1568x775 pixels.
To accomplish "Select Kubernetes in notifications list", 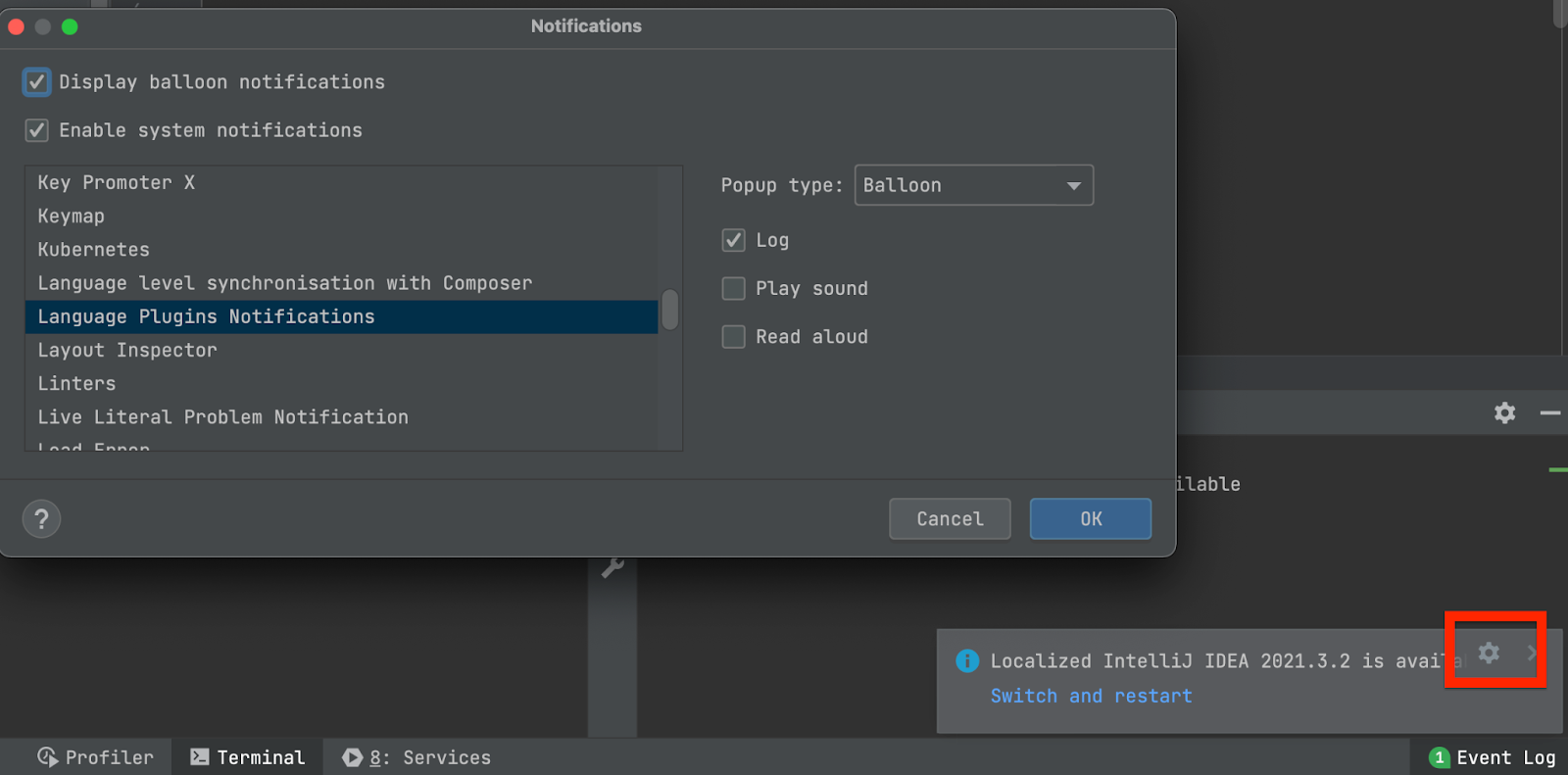I will (341, 250).
